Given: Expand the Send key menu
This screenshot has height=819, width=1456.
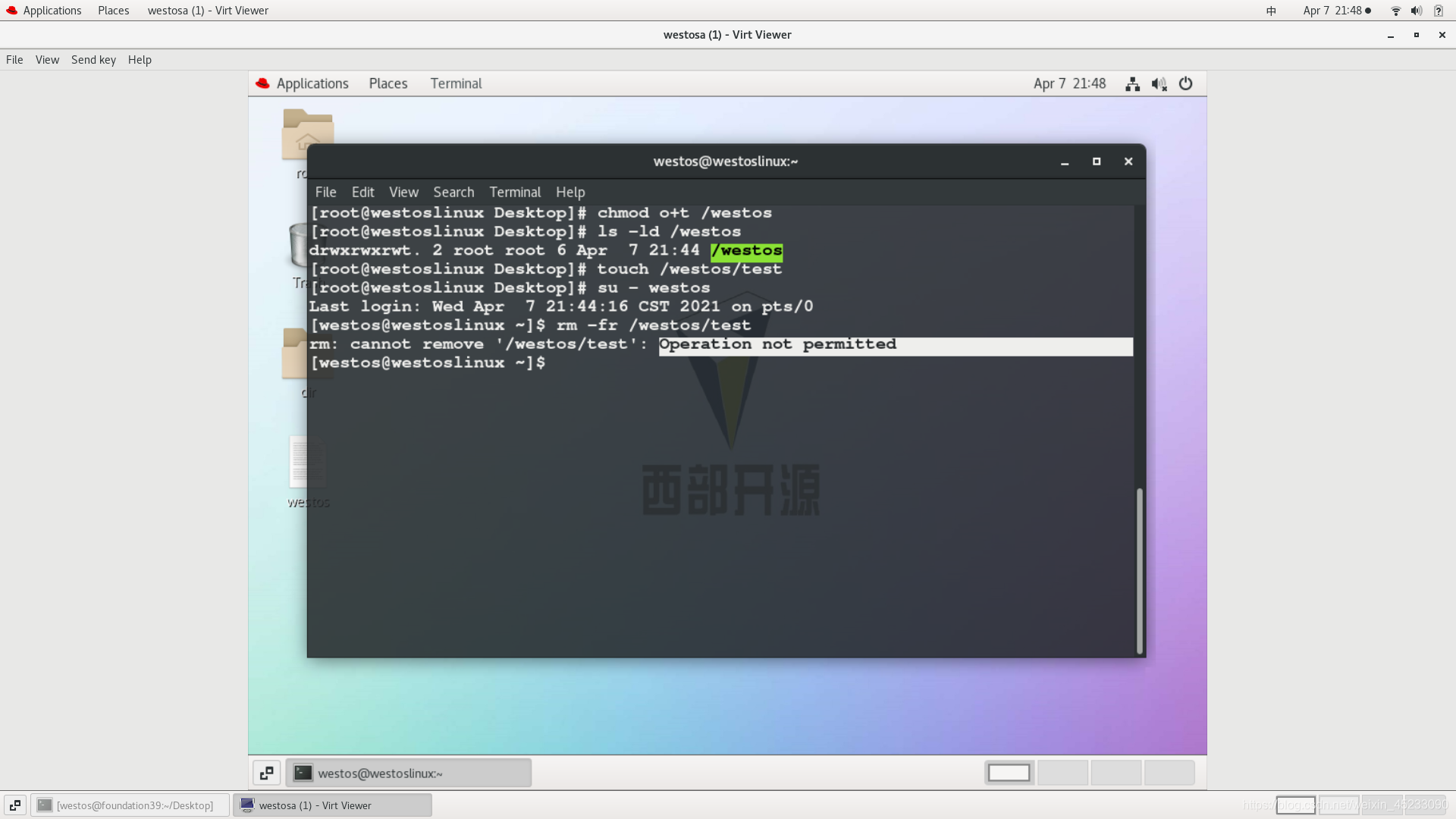Looking at the screenshot, I should 93,59.
